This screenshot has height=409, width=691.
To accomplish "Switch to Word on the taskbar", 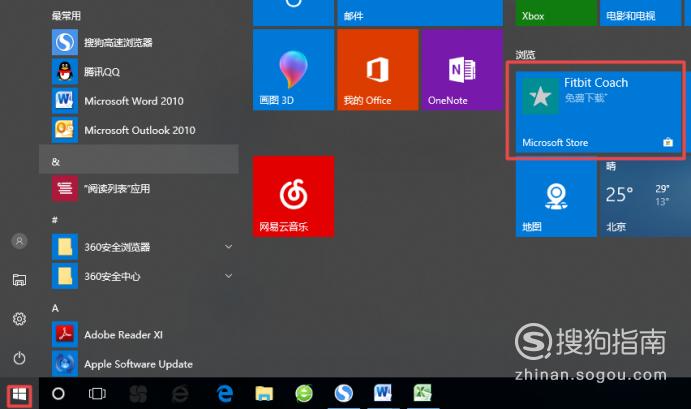I will pos(383,393).
